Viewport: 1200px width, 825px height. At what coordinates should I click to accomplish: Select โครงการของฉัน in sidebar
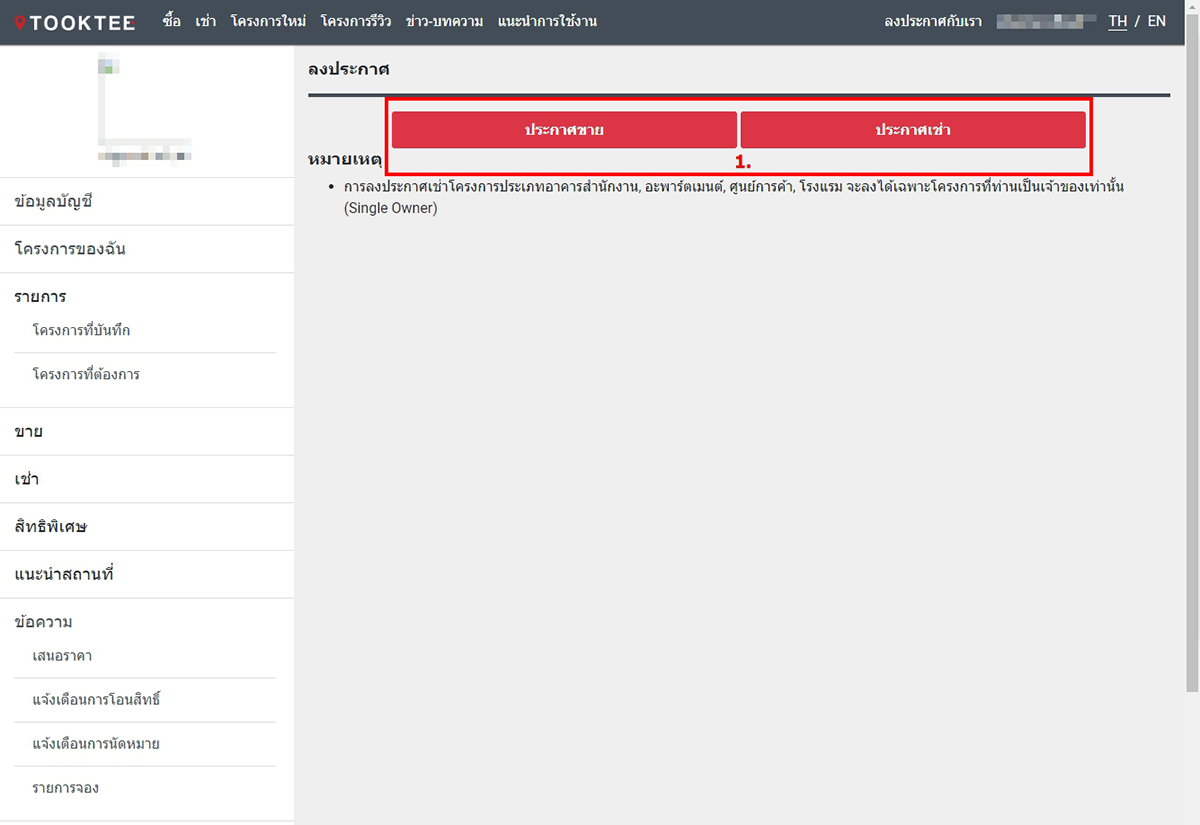tap(70, 249)
